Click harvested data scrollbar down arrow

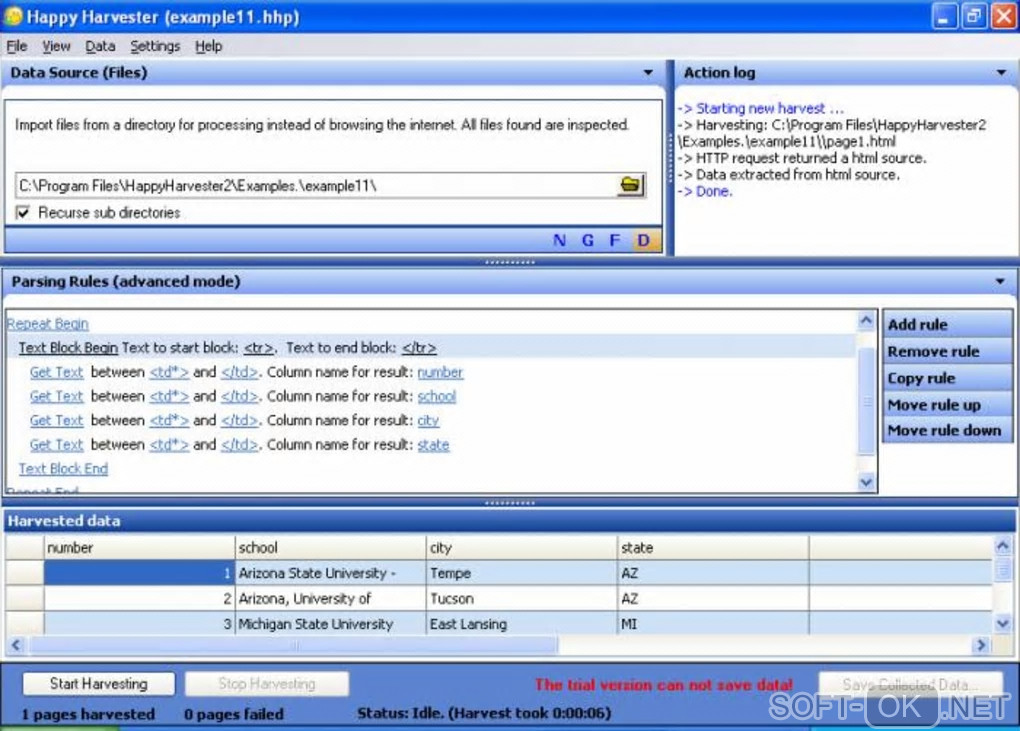pyautogui.click(x=1002, y=623)
